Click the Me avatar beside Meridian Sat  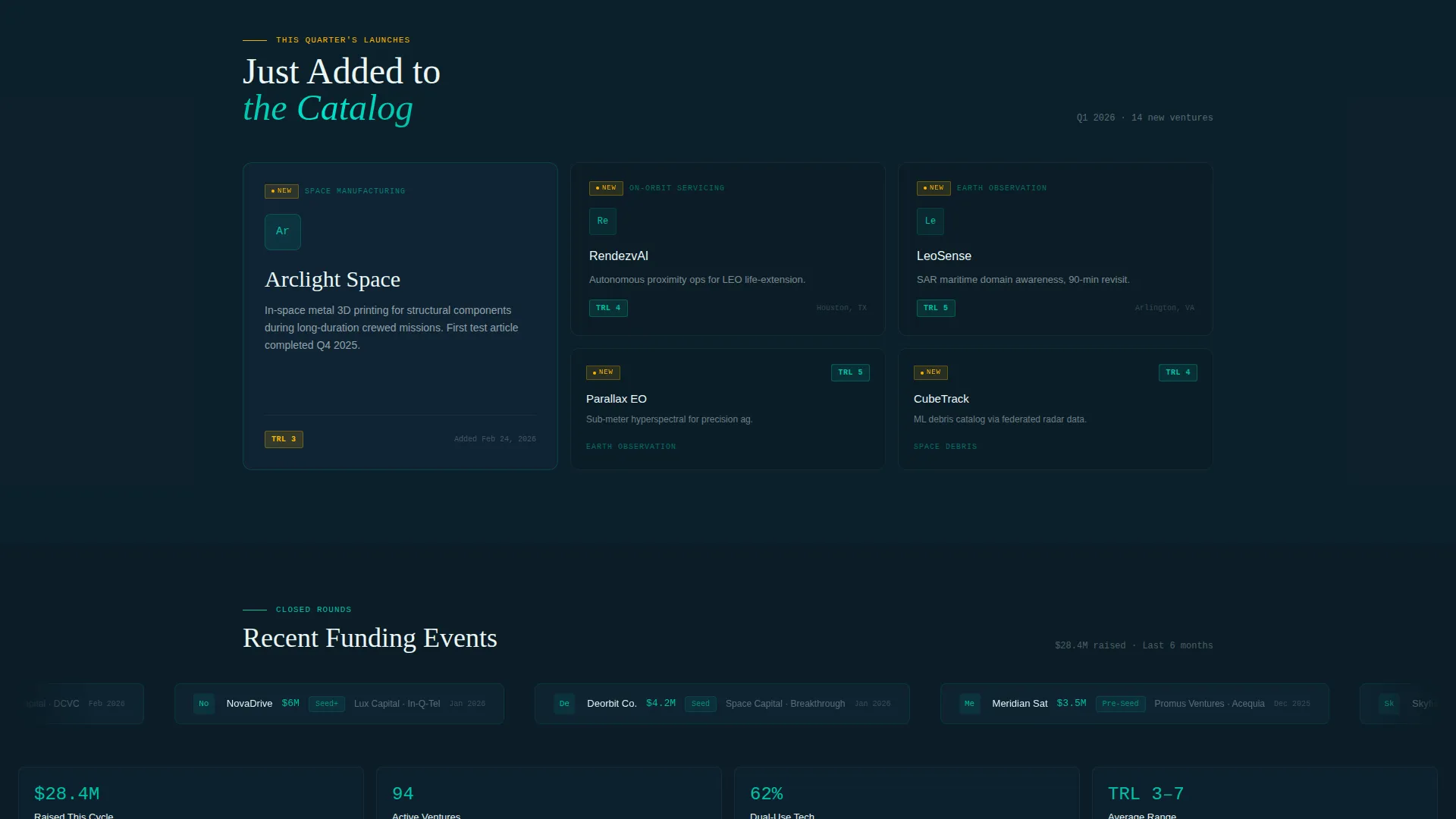coord(970,704)
